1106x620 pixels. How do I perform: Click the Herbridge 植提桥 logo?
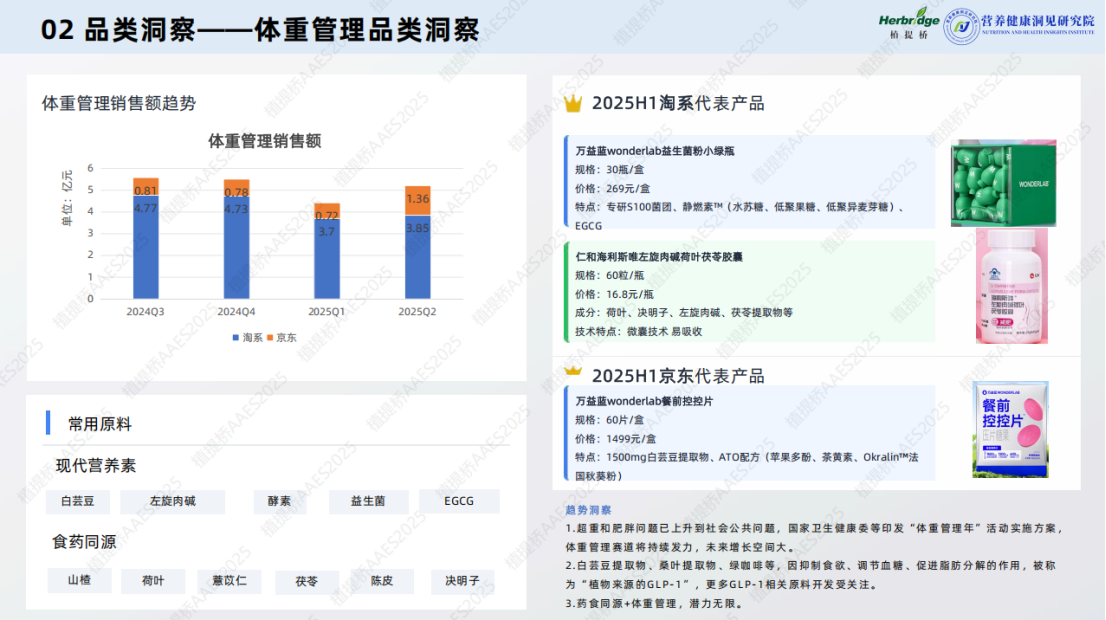point(908,22)
